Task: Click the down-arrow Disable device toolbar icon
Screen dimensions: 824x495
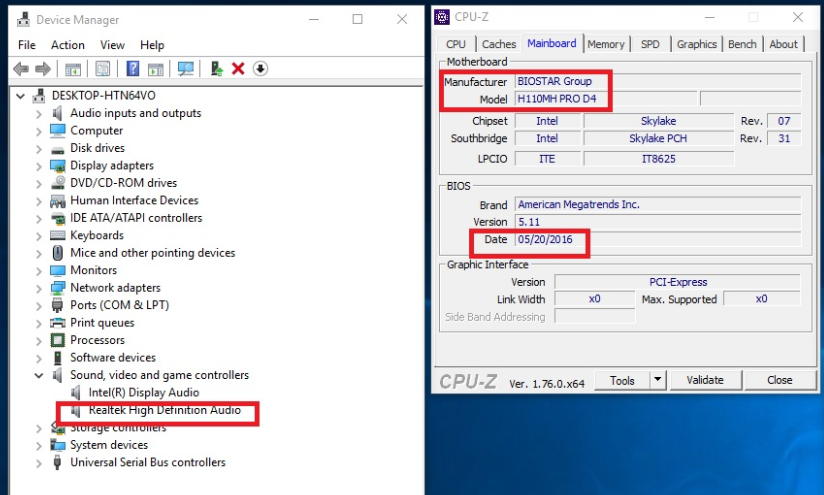Action: pyautogui.click(x=260, y=68)
